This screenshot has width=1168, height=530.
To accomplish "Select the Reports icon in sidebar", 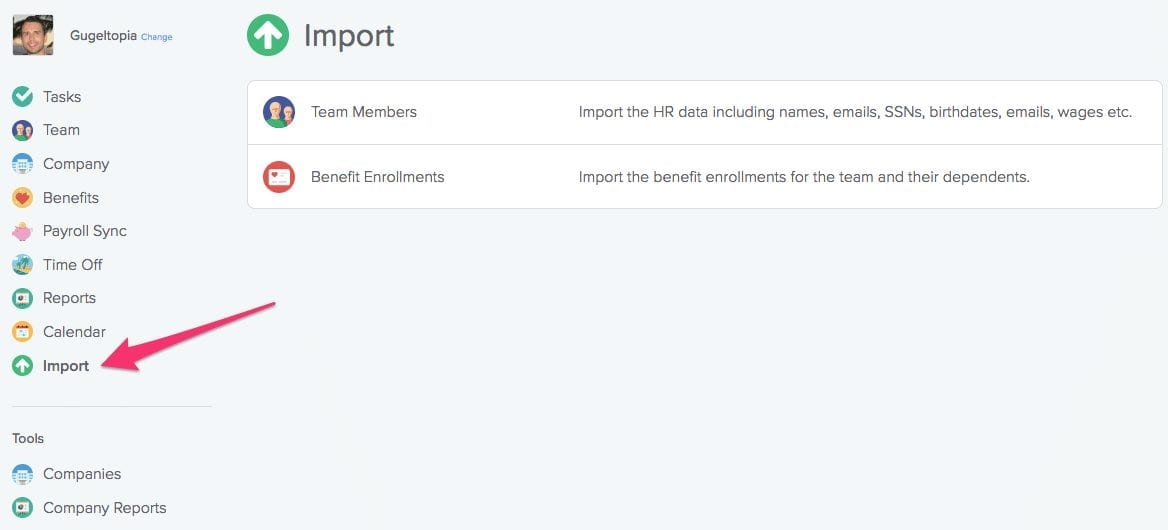I will (x=22, y=298).
